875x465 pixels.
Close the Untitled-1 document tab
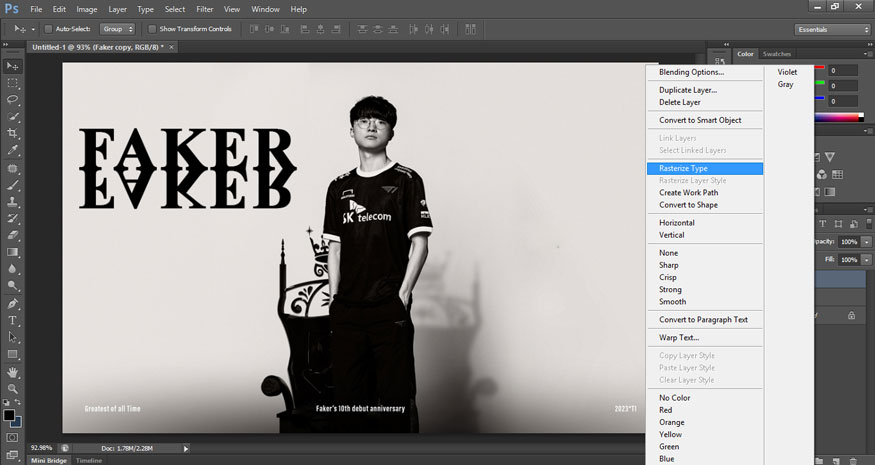pyautogui.click(x=171, y=47)
